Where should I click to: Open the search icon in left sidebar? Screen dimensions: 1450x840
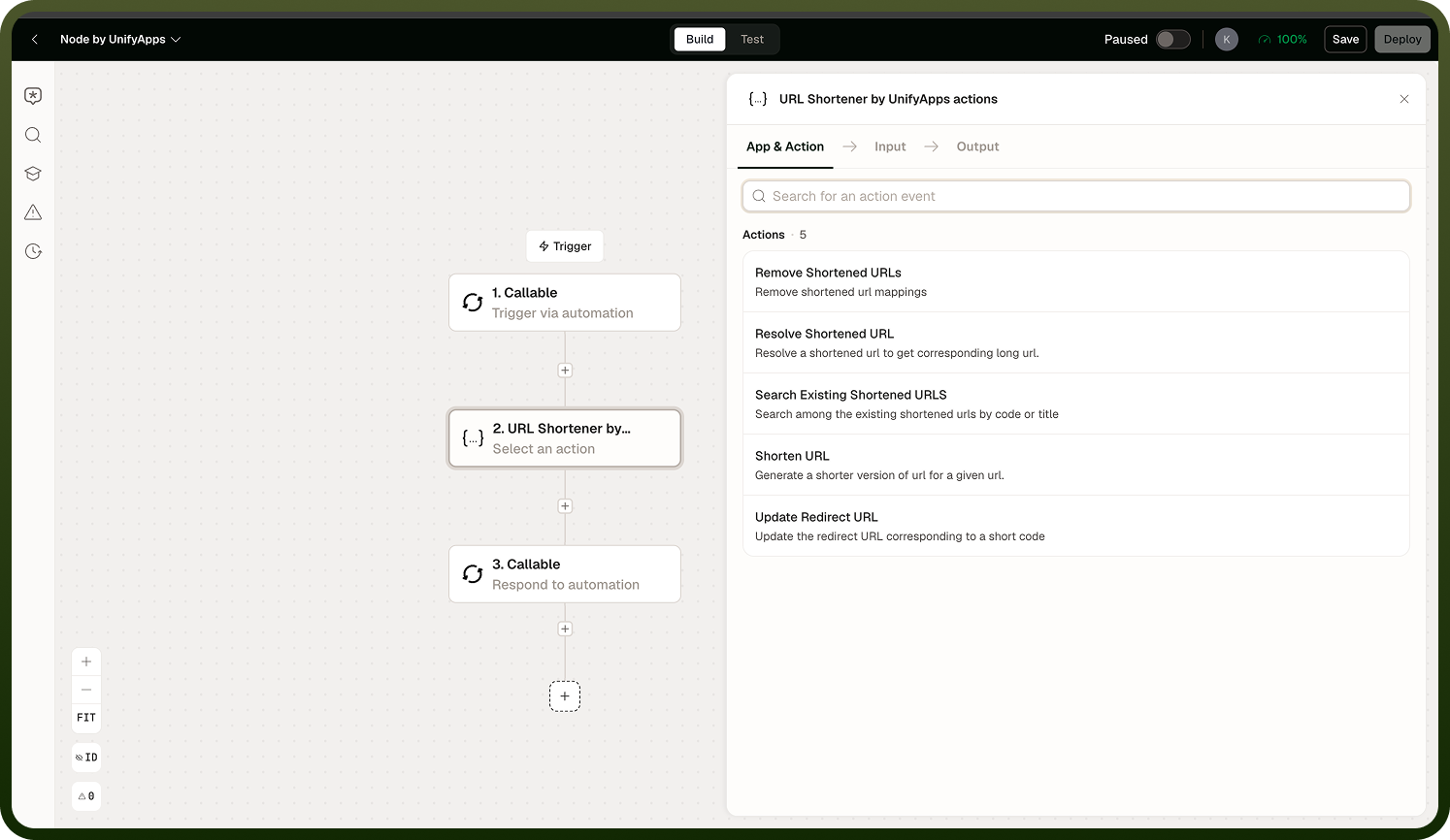[33, 135]
